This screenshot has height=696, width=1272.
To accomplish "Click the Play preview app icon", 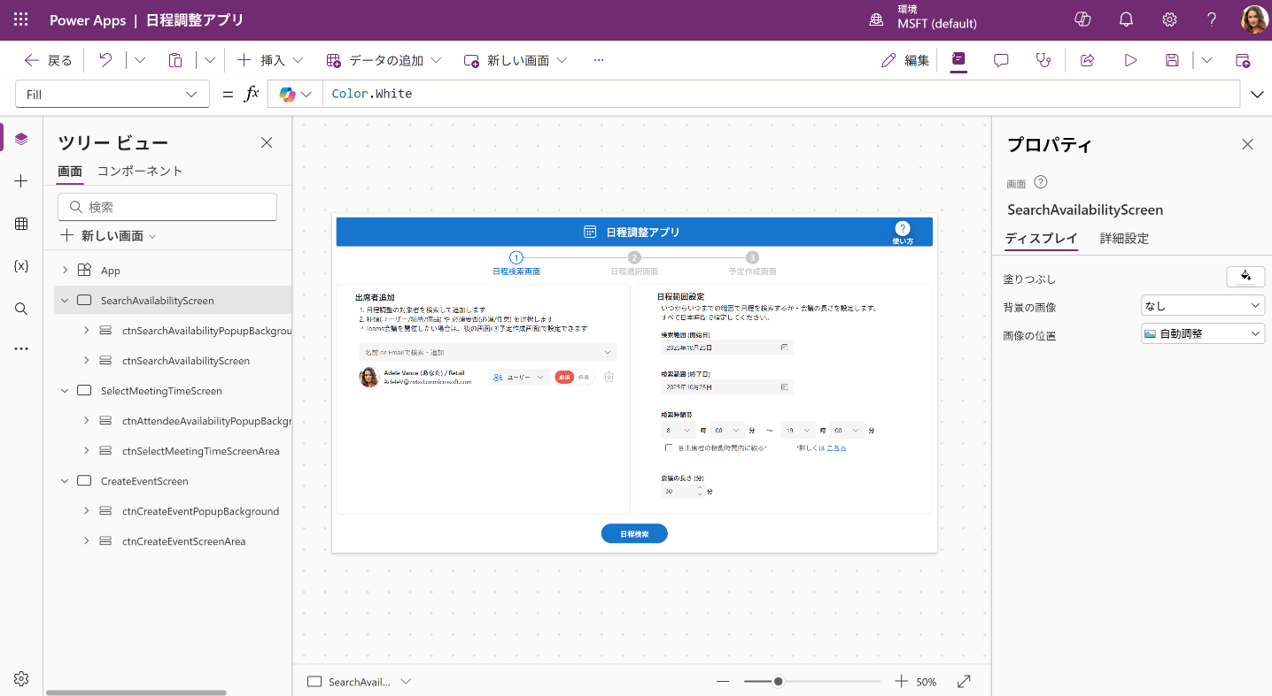I will (x=1130, y=61).
